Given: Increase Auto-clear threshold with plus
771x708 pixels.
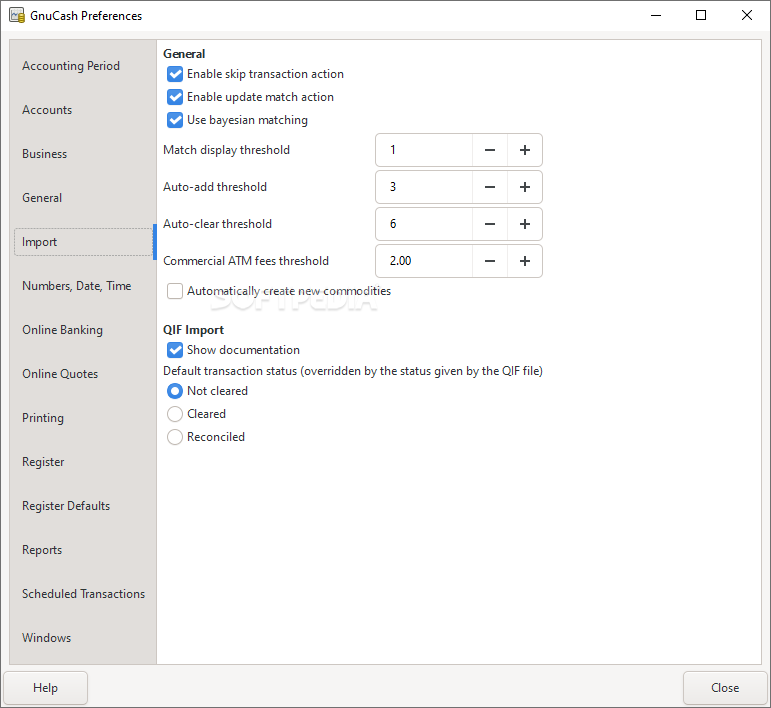Looking at the screenshot, I should tap(525, 224).
